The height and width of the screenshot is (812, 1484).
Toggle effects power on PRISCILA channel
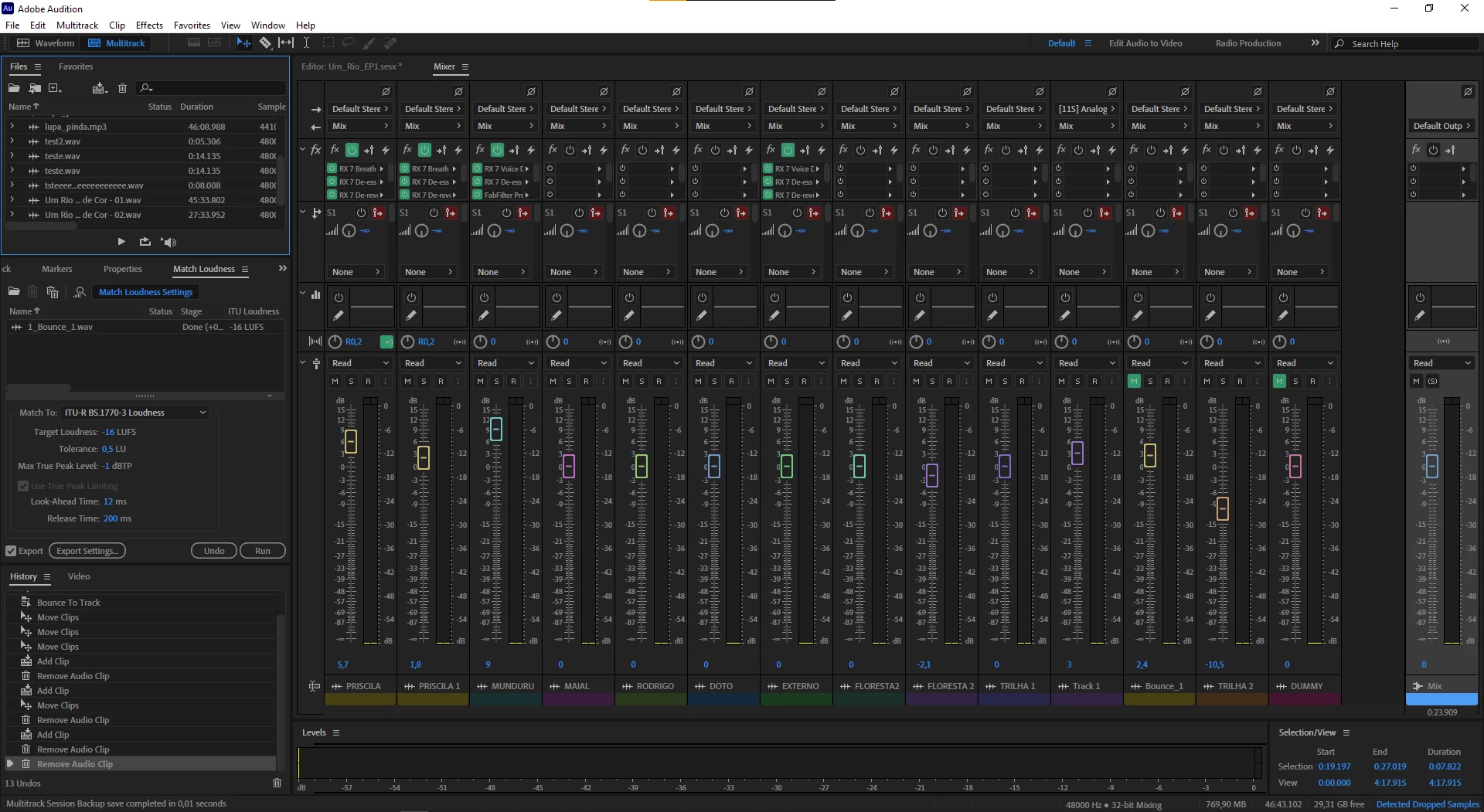(x=352, y=150)
